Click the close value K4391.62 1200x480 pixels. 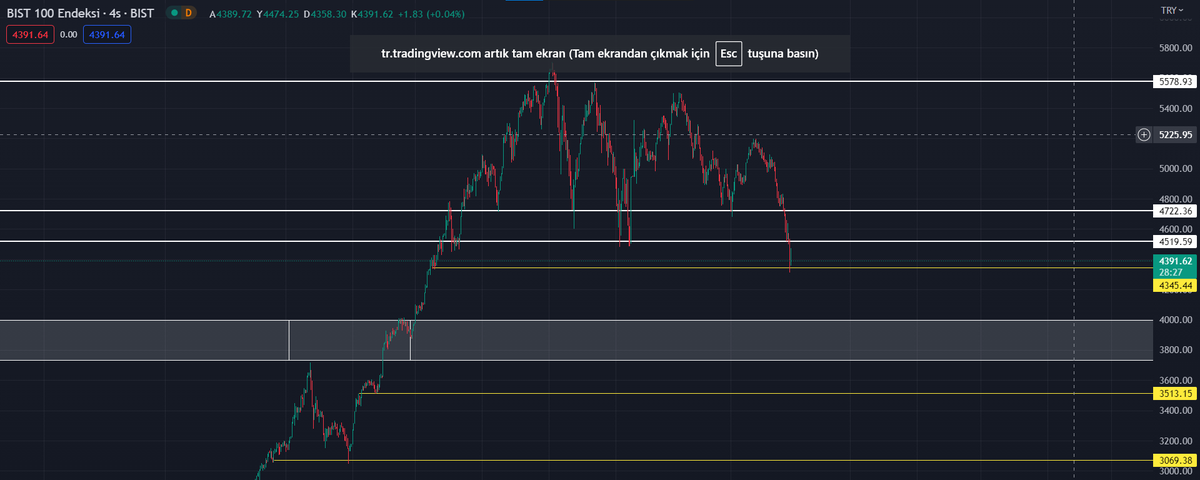(374, 14)
